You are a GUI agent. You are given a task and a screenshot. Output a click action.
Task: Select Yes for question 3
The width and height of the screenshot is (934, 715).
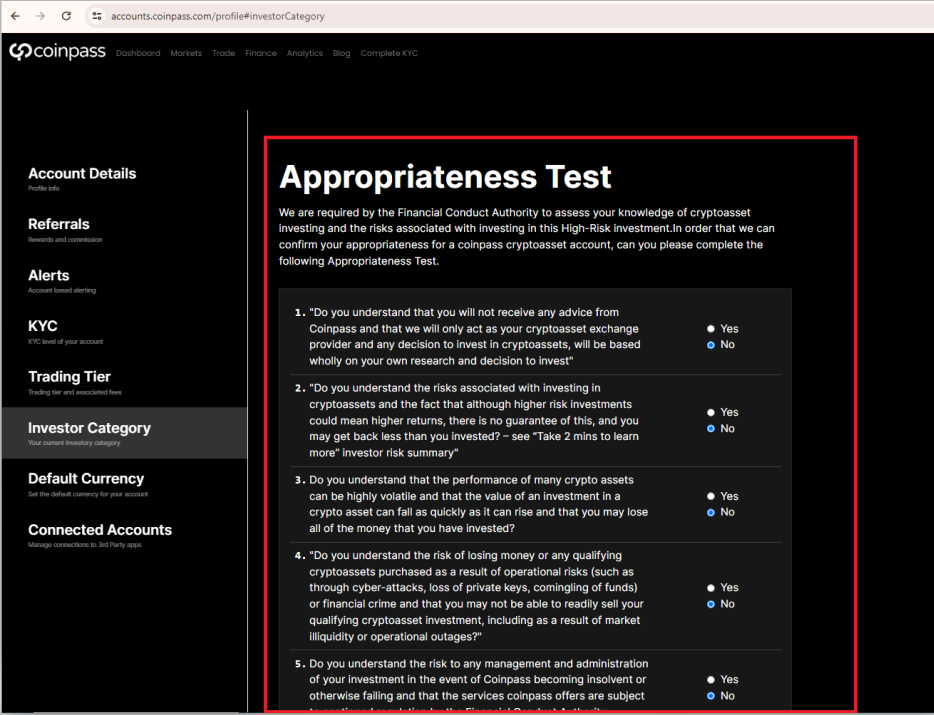click(711, 496)
